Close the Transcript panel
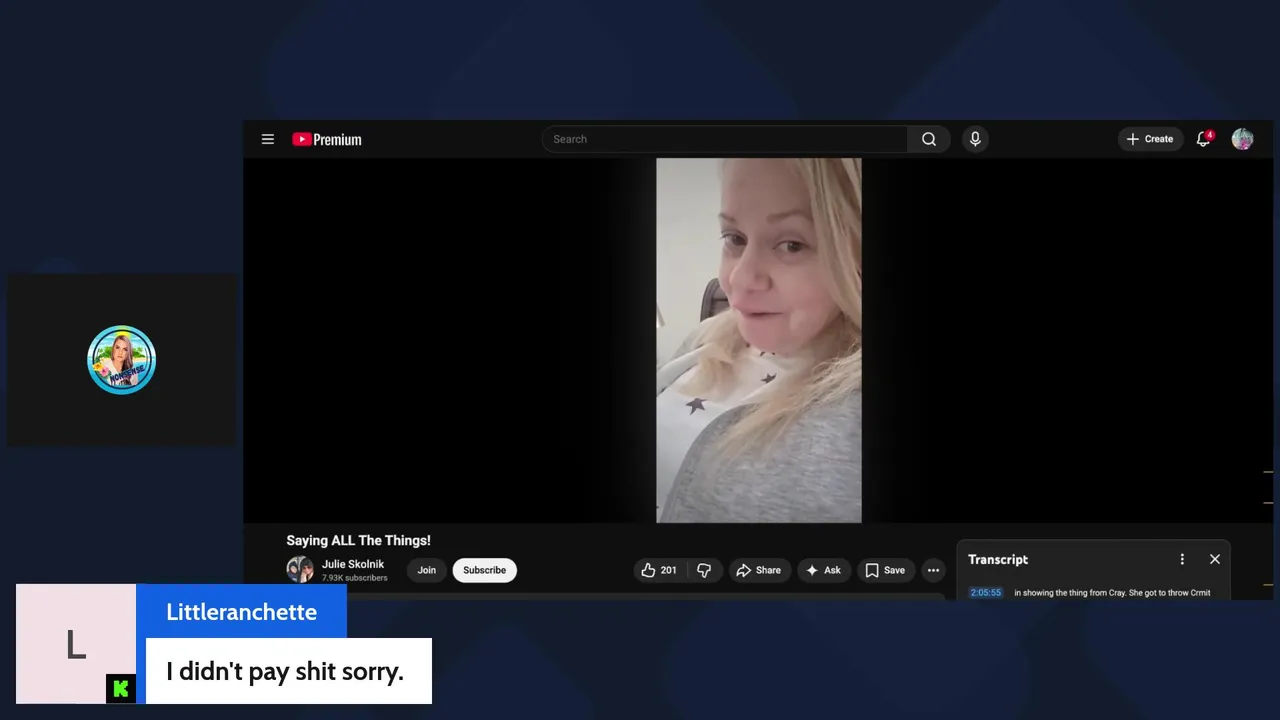Viewport: 1280px width, 720px height. coord(1215,559)
